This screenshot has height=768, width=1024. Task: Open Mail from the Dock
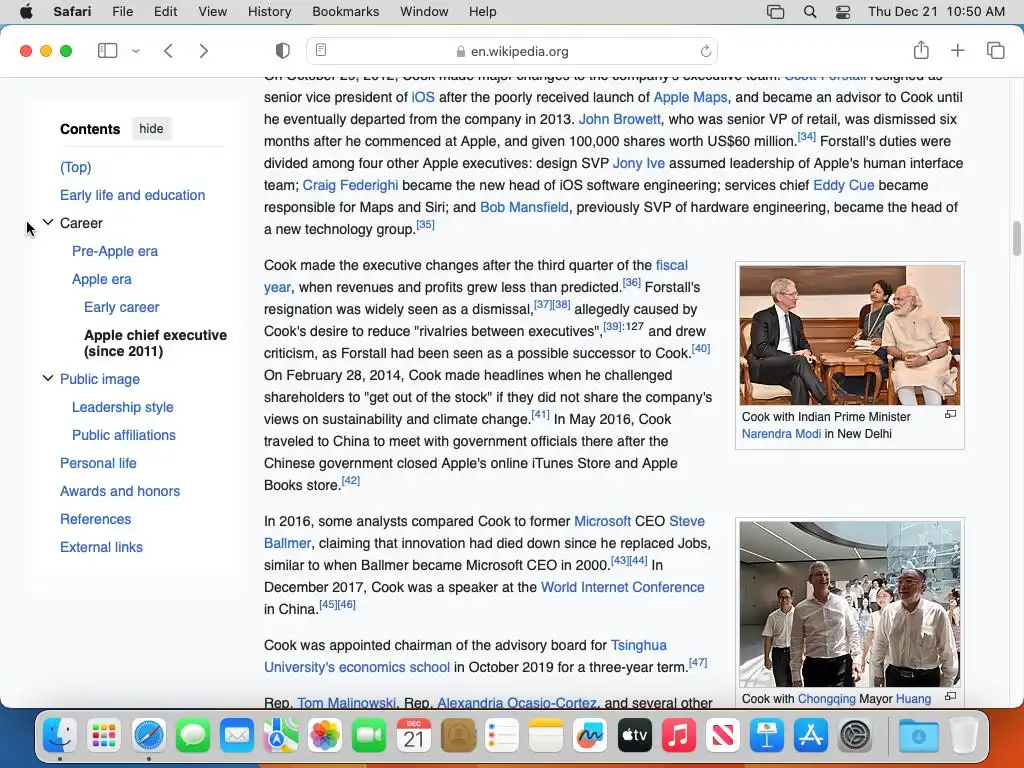pos(236,736)
